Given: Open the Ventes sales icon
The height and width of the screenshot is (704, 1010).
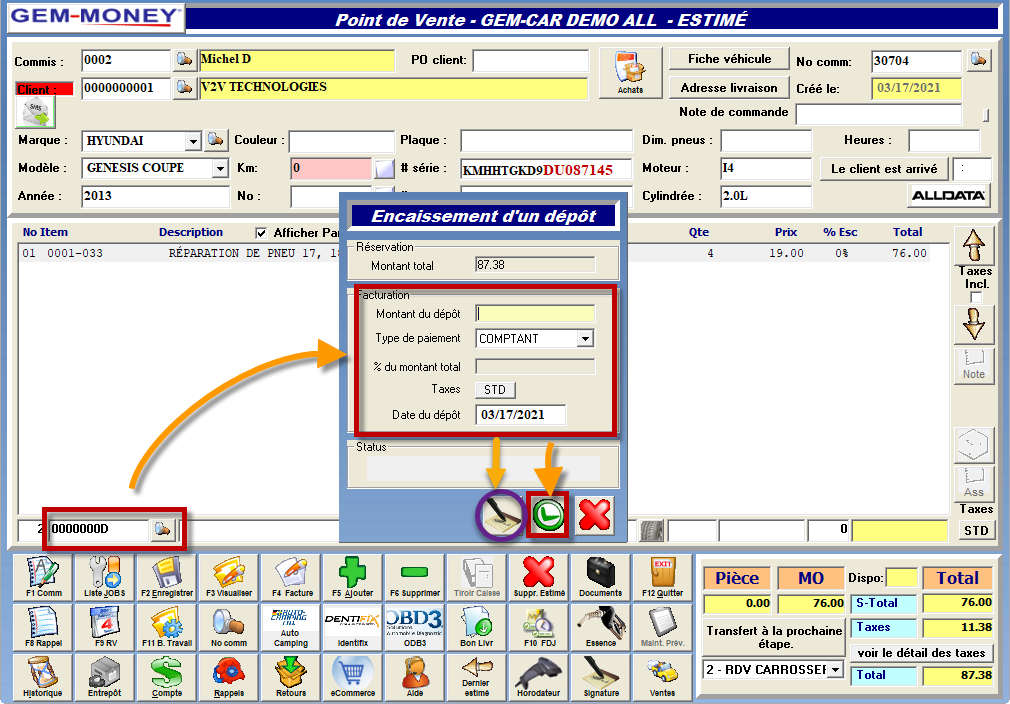Looking at the screenshot, I should [x=662, y=677].
